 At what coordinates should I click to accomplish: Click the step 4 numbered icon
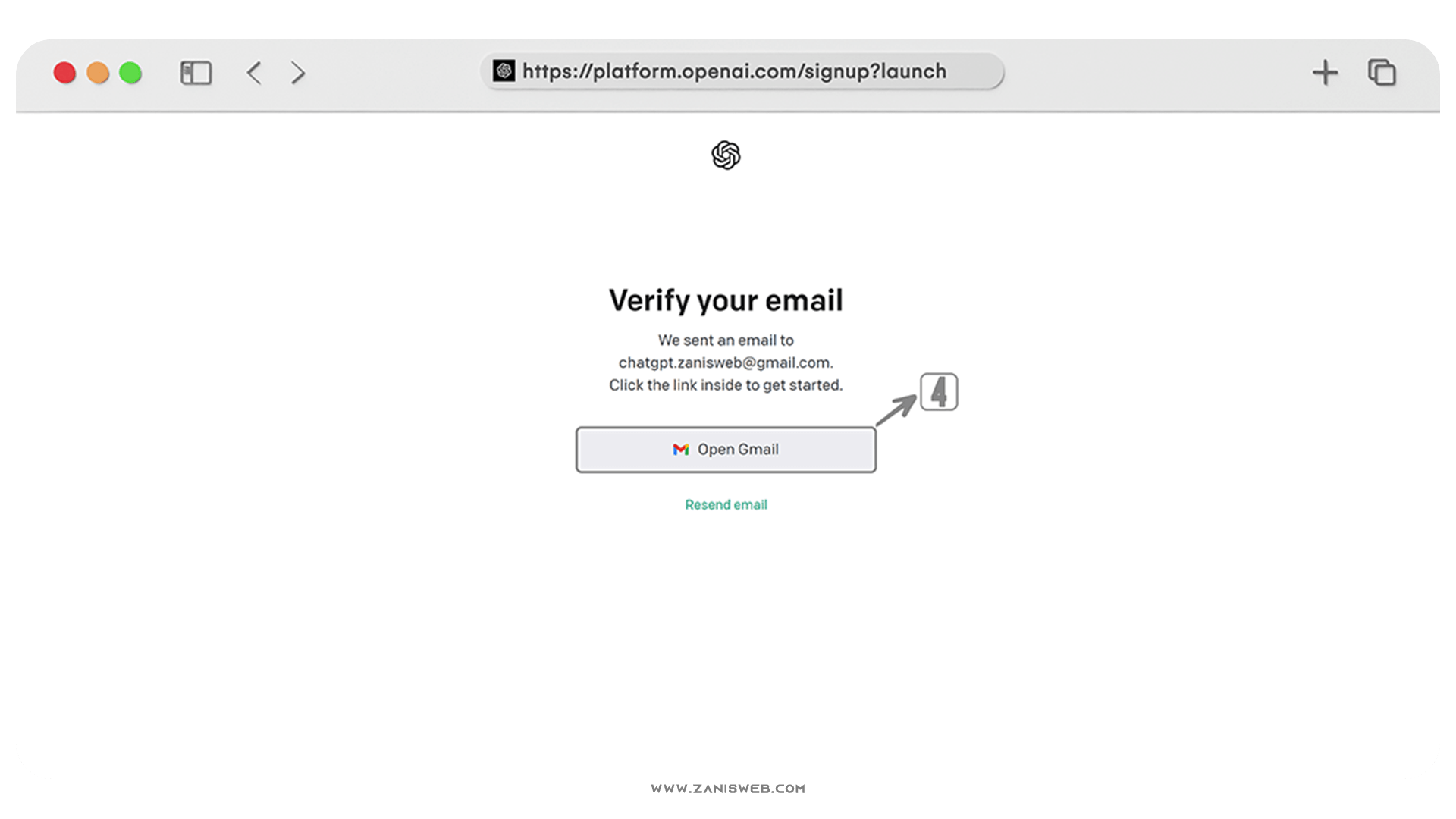point(938,392)
